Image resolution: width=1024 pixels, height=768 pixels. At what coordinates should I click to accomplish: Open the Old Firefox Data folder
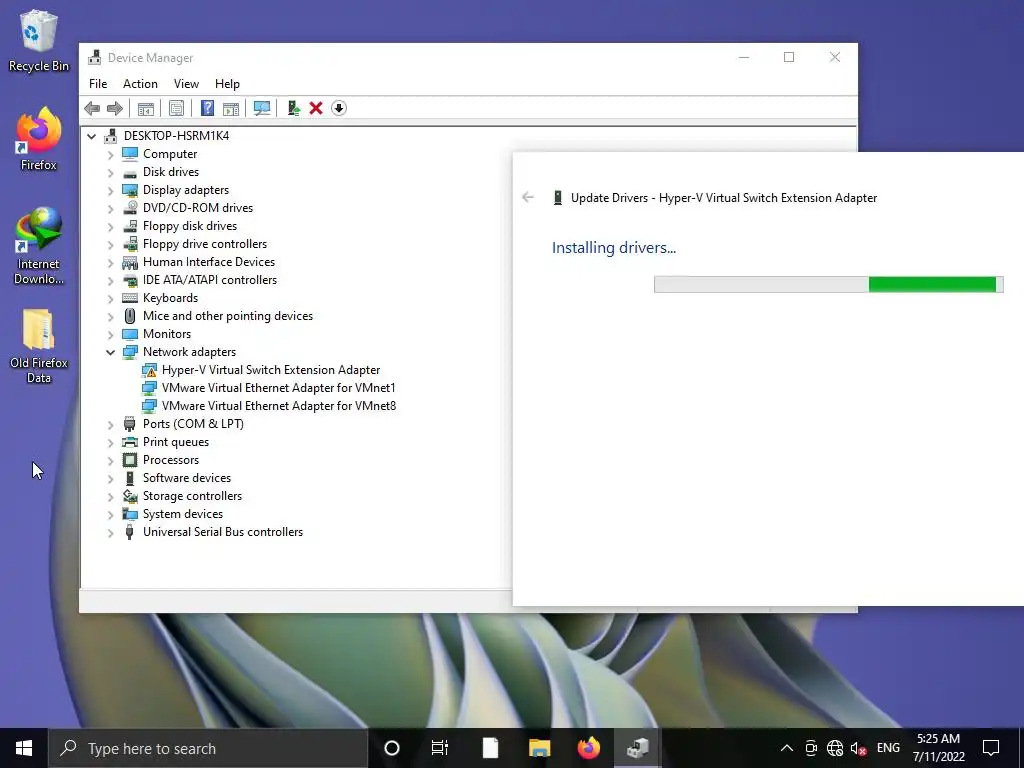coord(39,346)
